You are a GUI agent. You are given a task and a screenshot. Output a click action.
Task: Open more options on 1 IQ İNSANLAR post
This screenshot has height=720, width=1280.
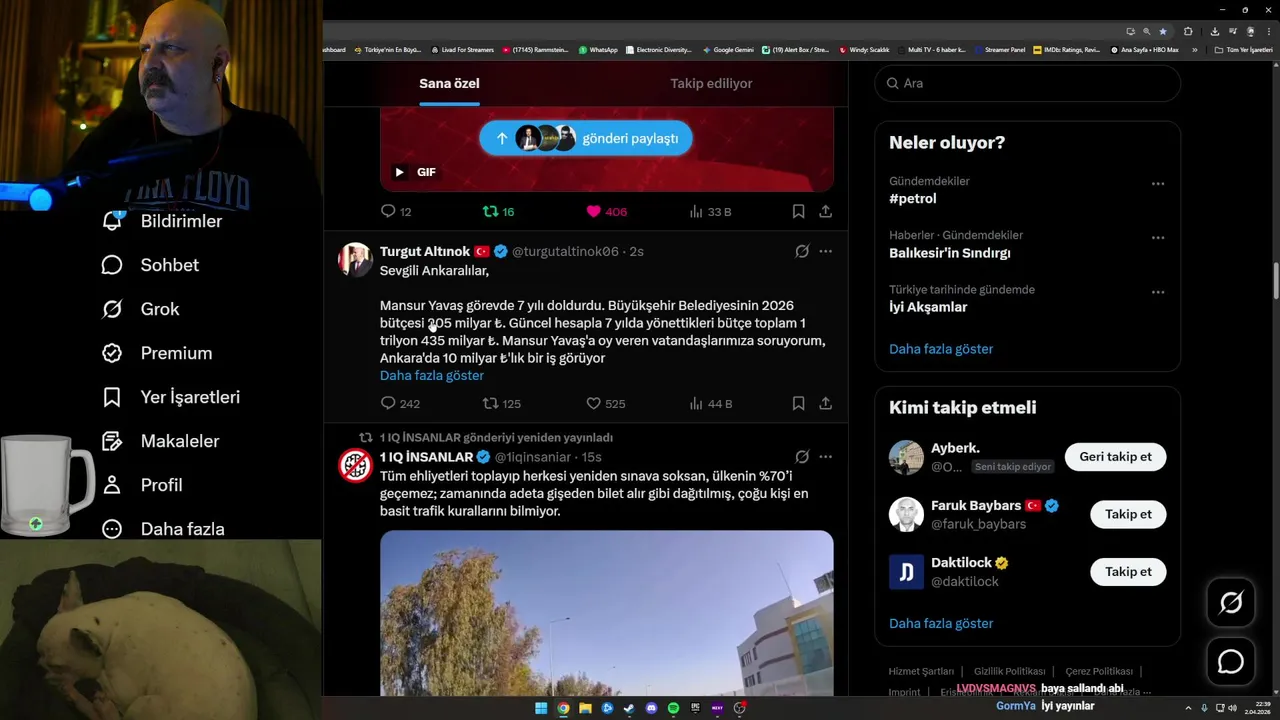(x=825, y=457)
